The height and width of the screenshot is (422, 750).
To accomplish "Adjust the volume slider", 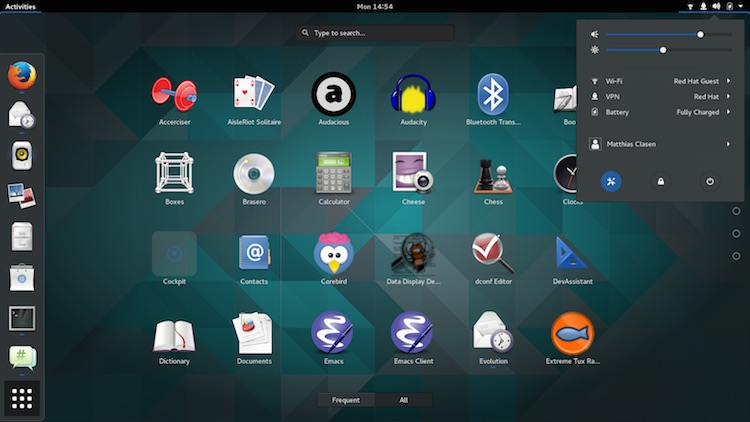I will tap(669, 34).
